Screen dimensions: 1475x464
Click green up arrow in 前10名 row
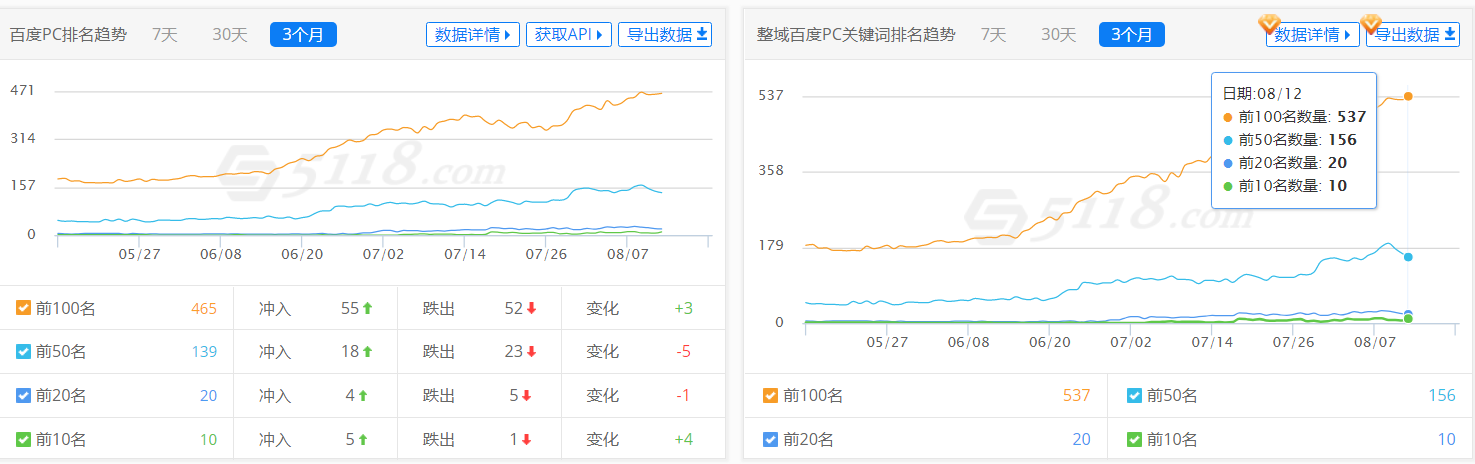[363, 439]
